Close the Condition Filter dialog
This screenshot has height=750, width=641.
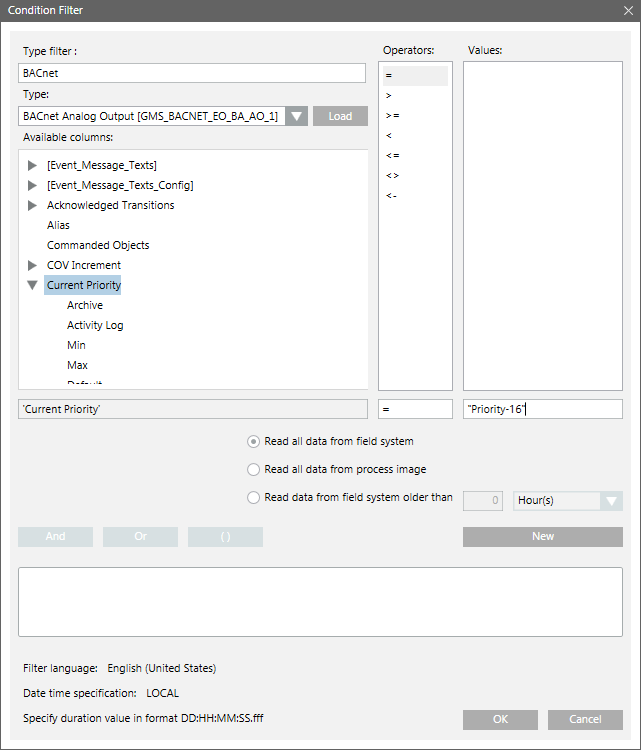[x=627, y=10]
